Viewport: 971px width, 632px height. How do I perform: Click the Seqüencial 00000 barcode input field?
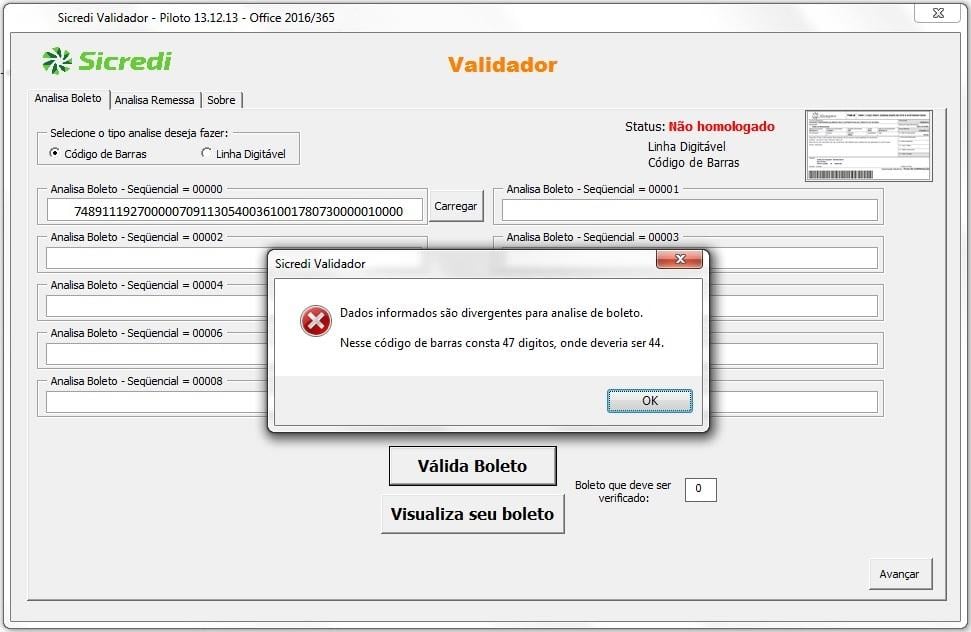tap(235, 210)
